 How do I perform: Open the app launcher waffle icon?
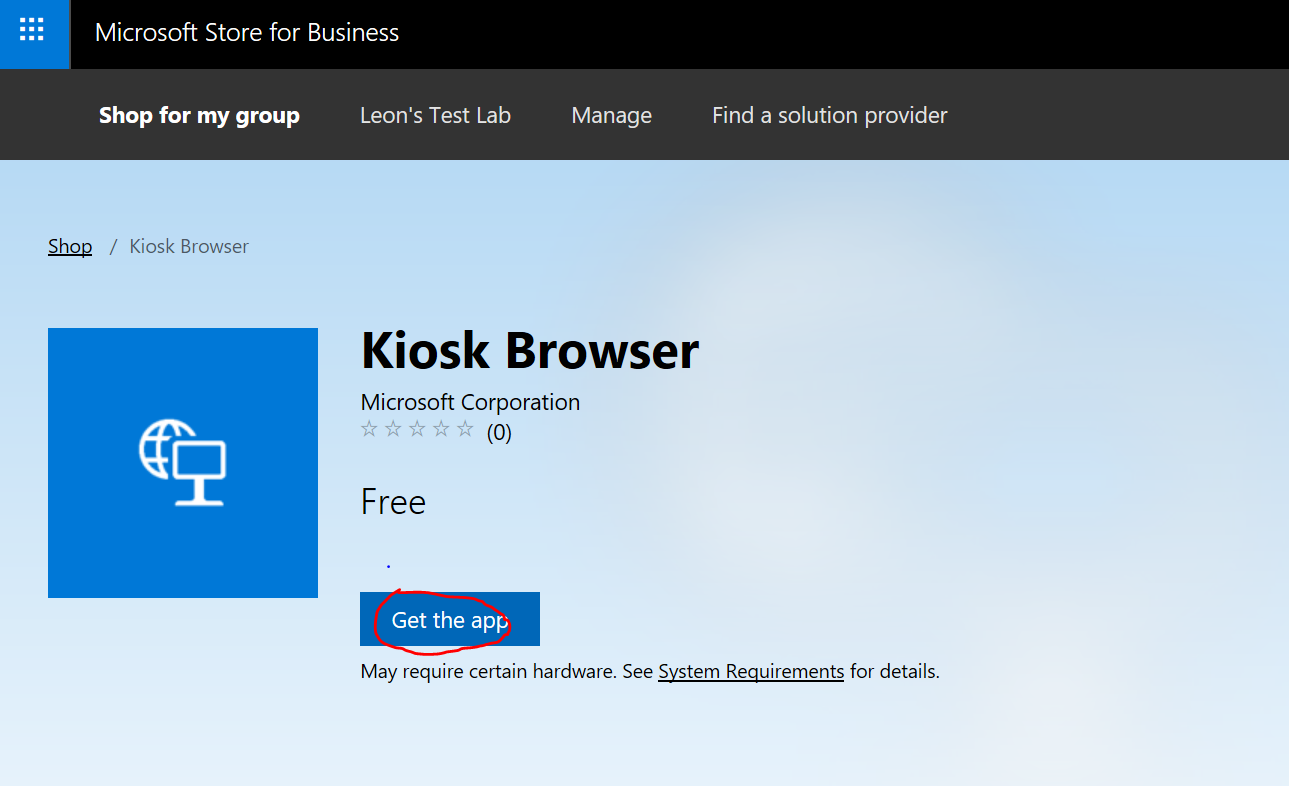33,32
